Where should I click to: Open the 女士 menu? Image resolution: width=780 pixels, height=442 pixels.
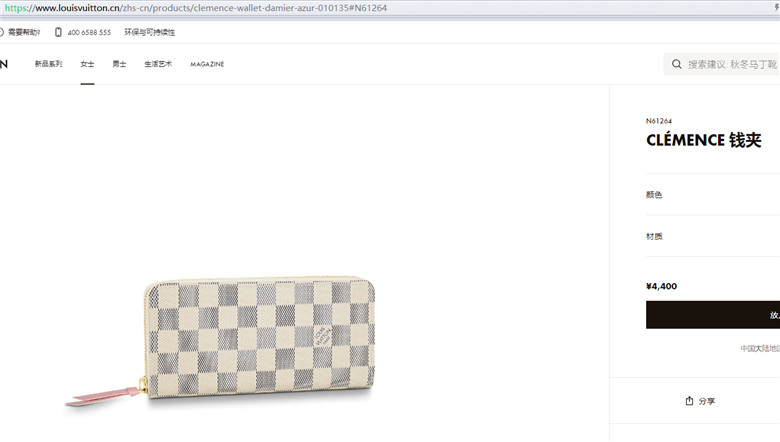click(x=87, y=64)
